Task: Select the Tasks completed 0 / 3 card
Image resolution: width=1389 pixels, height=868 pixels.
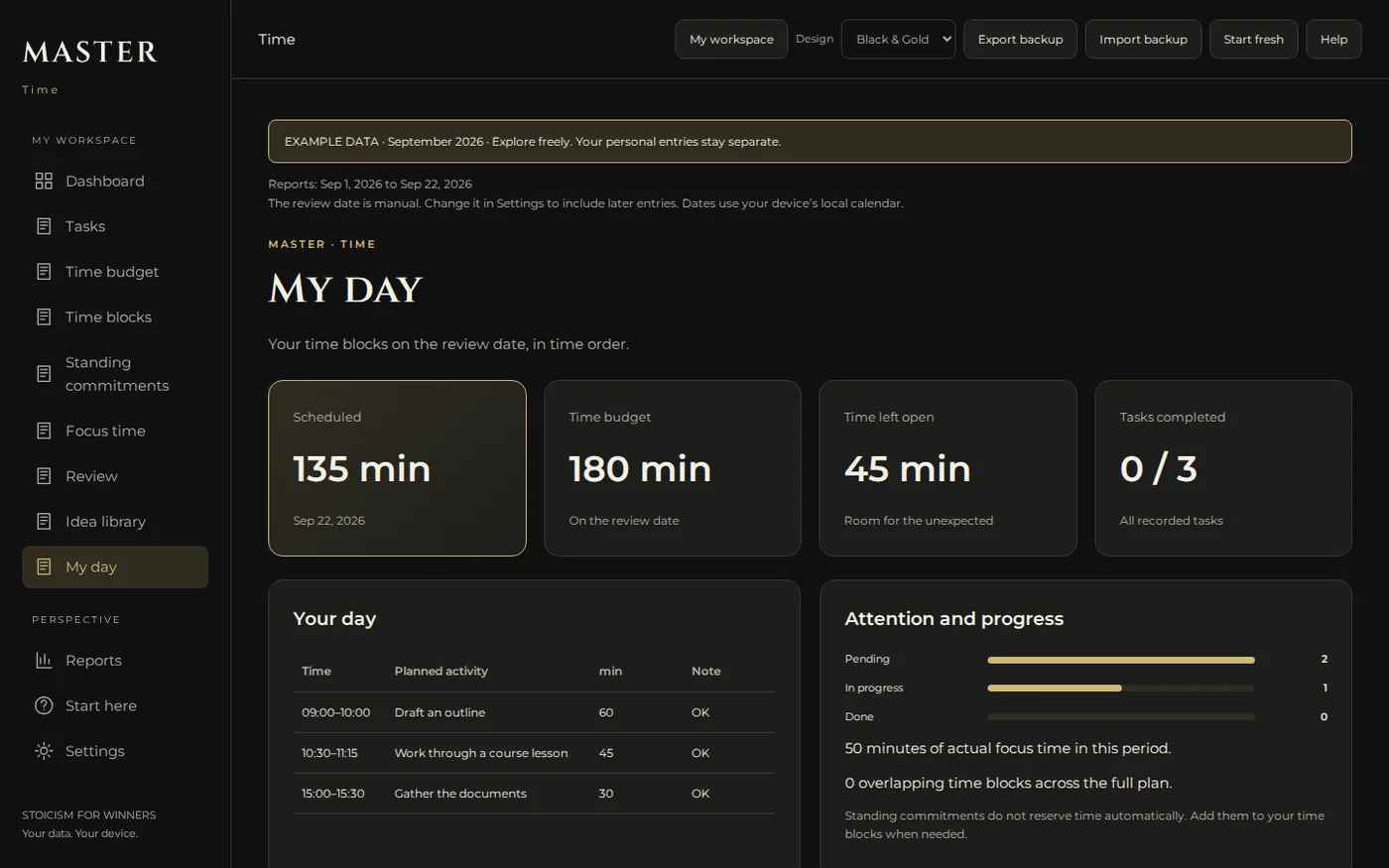Action: [1223, 468]
